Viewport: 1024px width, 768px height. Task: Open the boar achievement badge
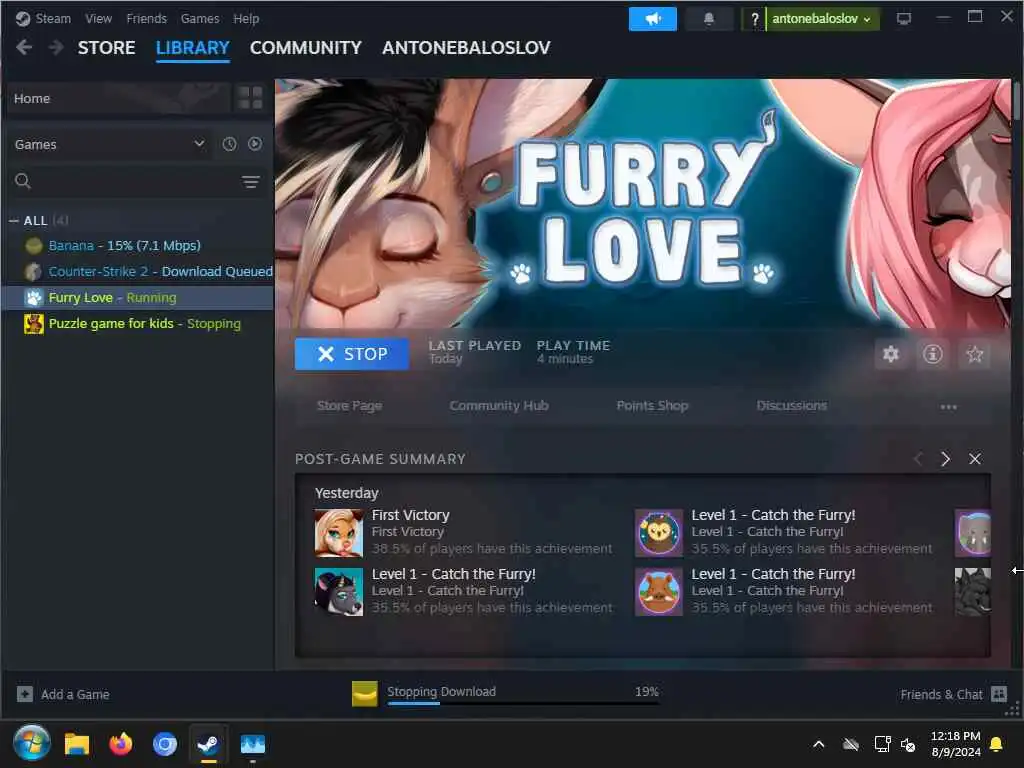[659, 592]
